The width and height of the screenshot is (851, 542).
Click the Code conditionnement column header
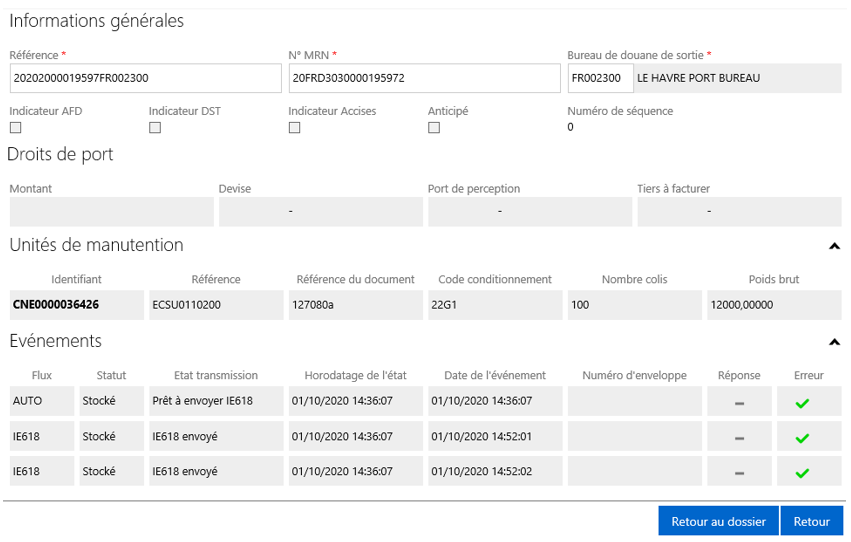[x=495, y=279]
